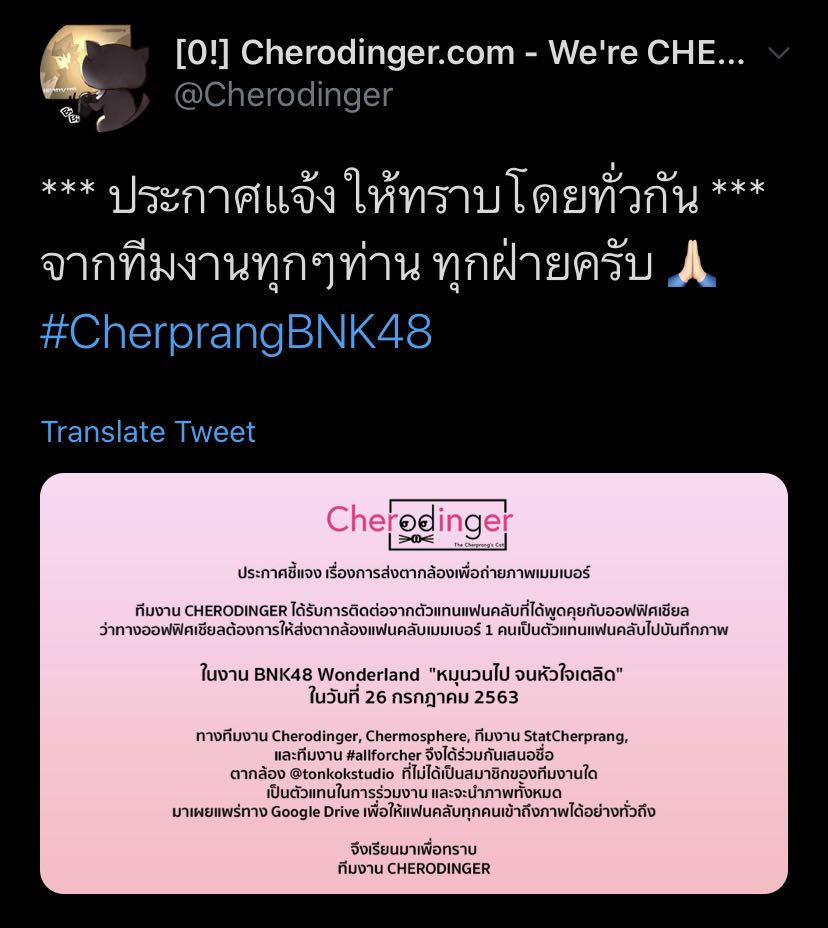The image size is (828, 928).
Task: Open the Cherodinger.com display name
Action: pos(460,53)
